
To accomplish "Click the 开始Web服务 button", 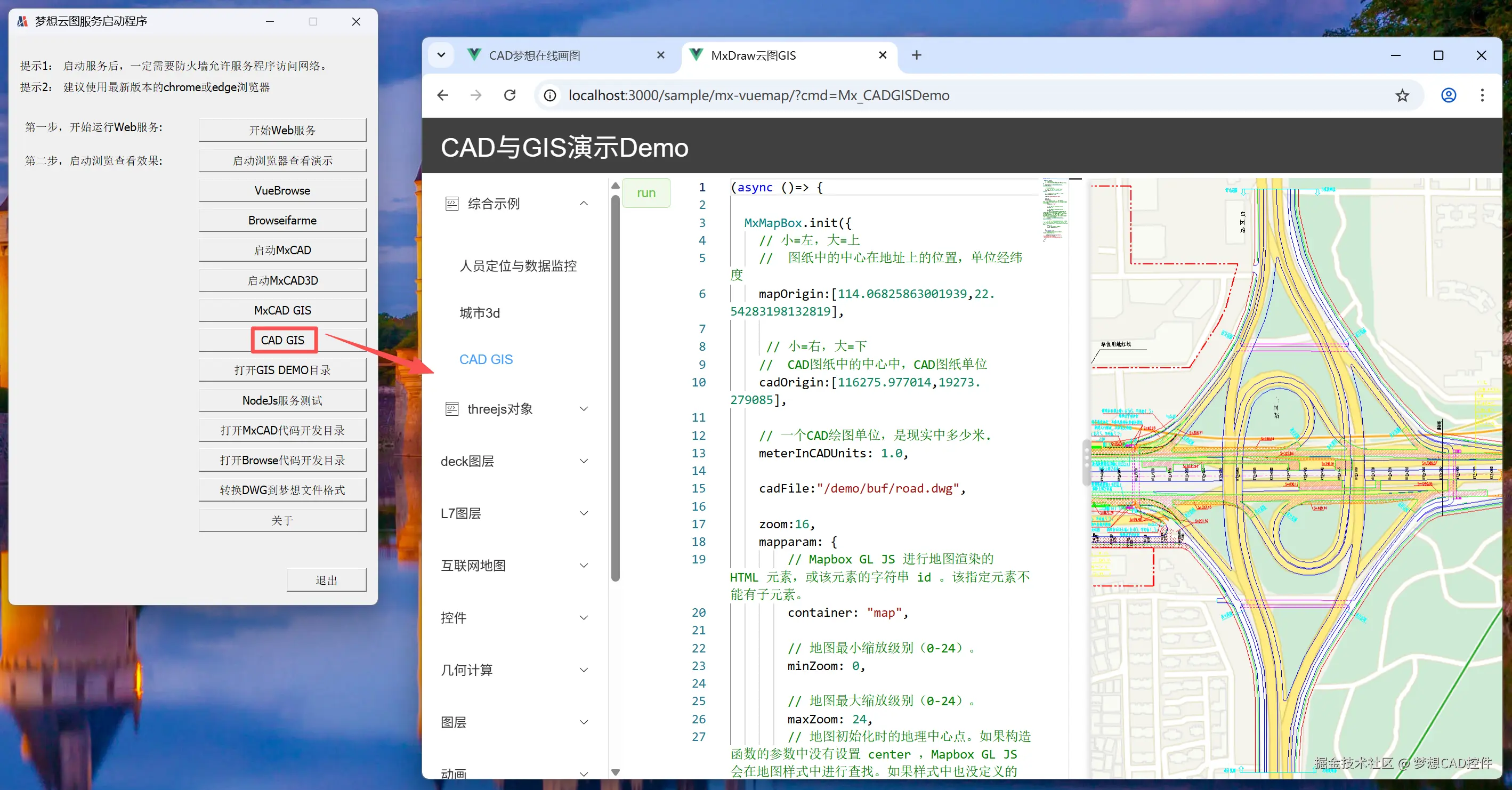I will tap(282, 130).
